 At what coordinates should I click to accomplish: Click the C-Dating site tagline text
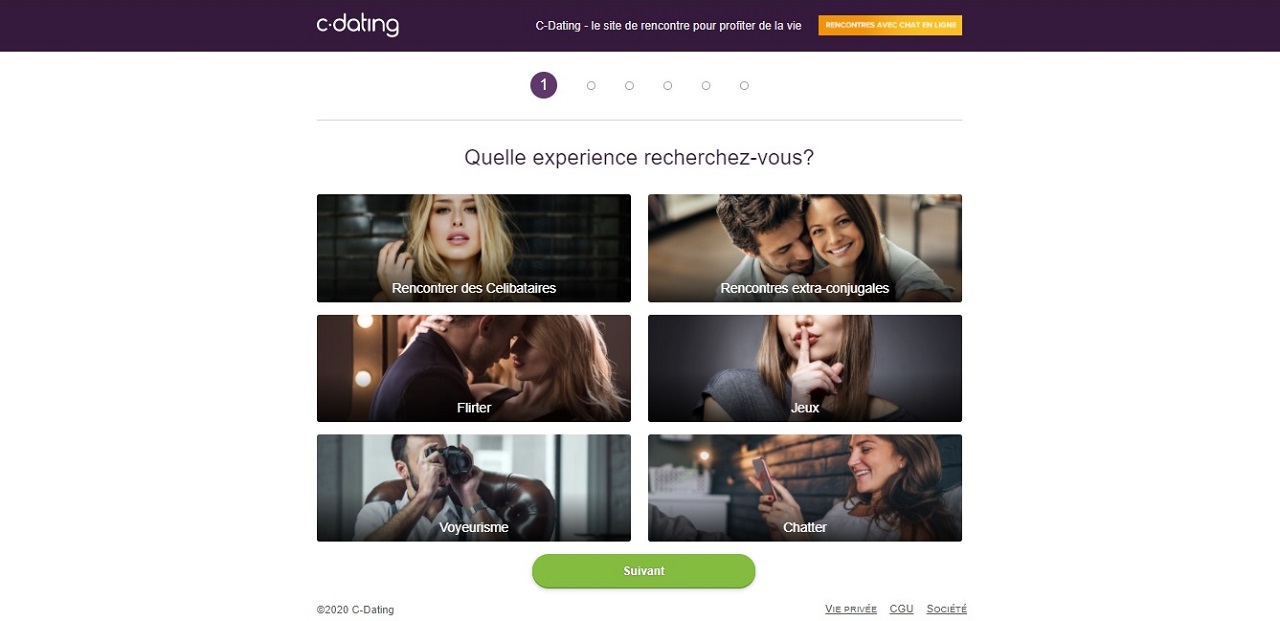click(x=669, y=26)
